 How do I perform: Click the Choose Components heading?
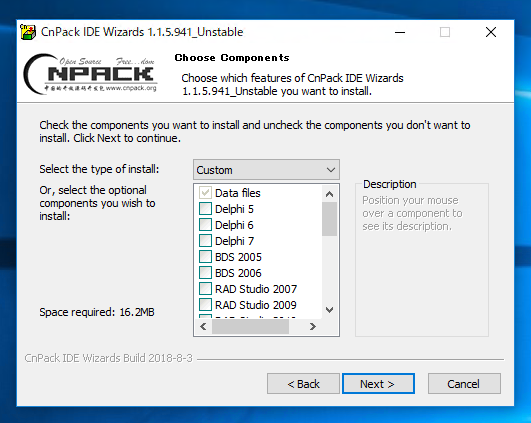pyautogui.click(x=232, y=58)
